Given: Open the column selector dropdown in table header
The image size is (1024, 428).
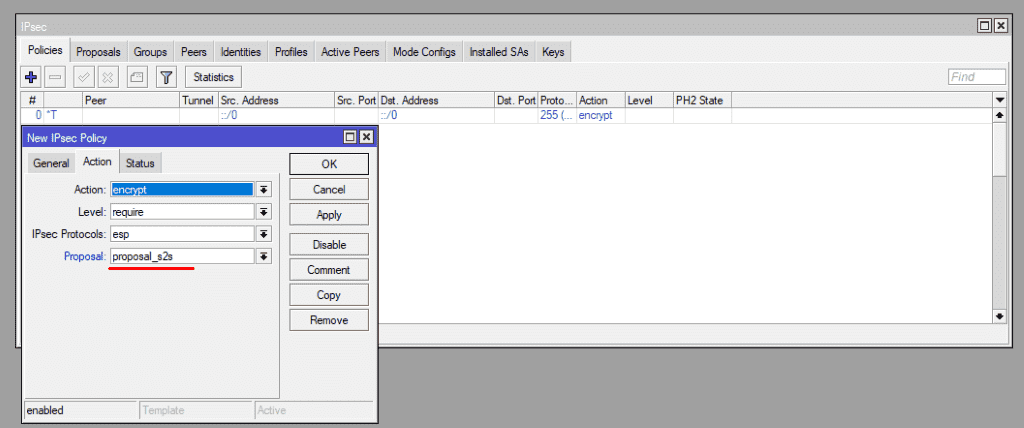Looking at the screenshot, I should click(x=999, y=101).
